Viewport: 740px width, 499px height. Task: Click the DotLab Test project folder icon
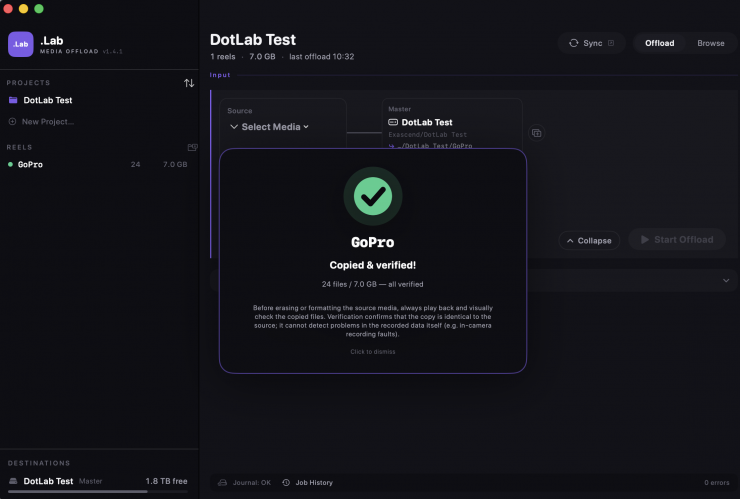coord(13,100)
